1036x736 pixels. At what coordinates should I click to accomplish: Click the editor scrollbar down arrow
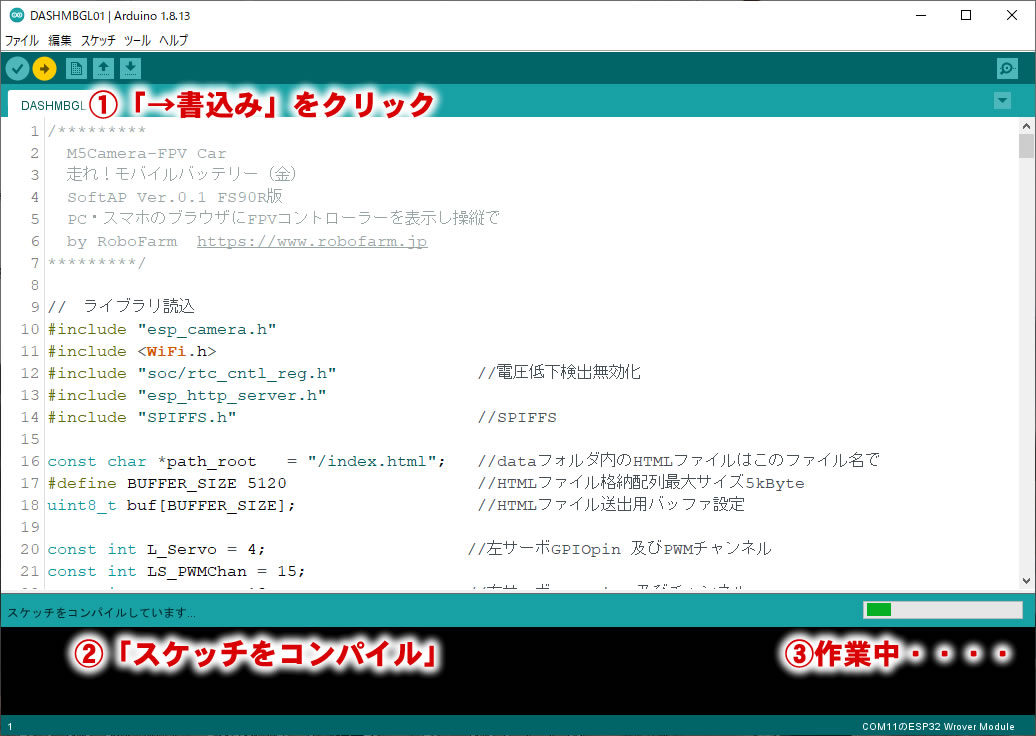(x=1026, y=581)
